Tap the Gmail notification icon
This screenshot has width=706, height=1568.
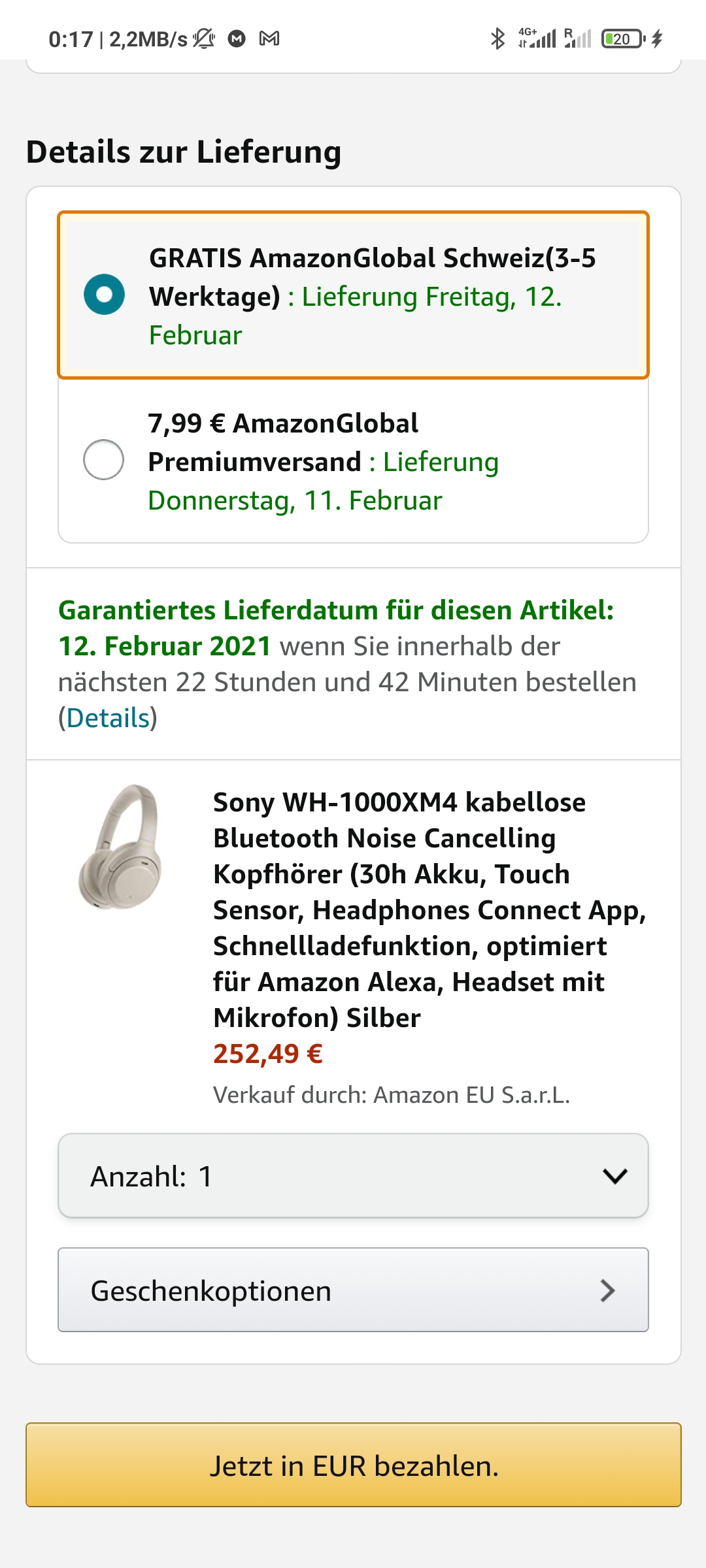(269, 39)
